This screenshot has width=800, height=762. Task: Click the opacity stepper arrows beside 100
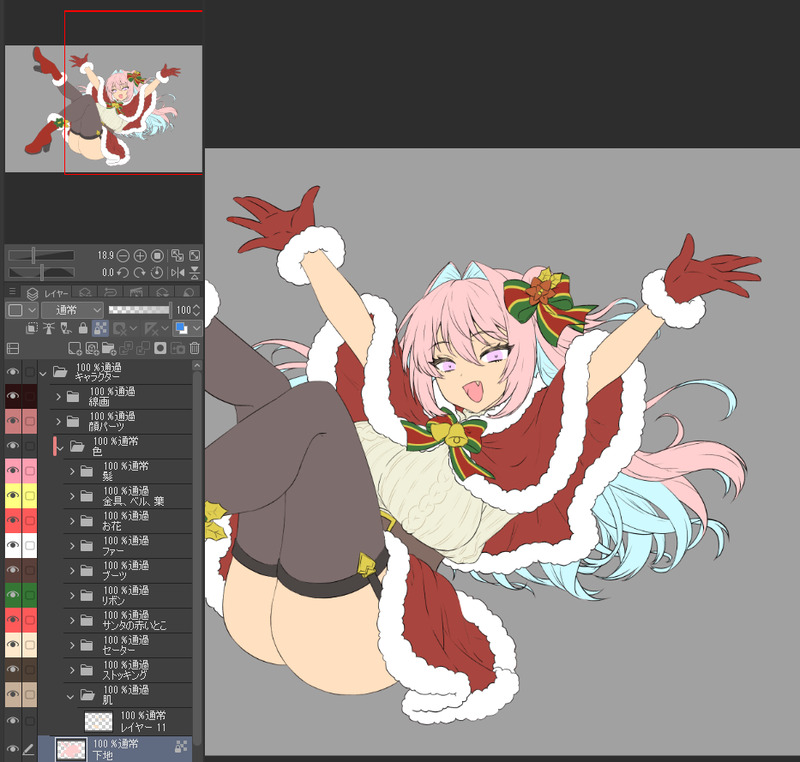(196, 310)
